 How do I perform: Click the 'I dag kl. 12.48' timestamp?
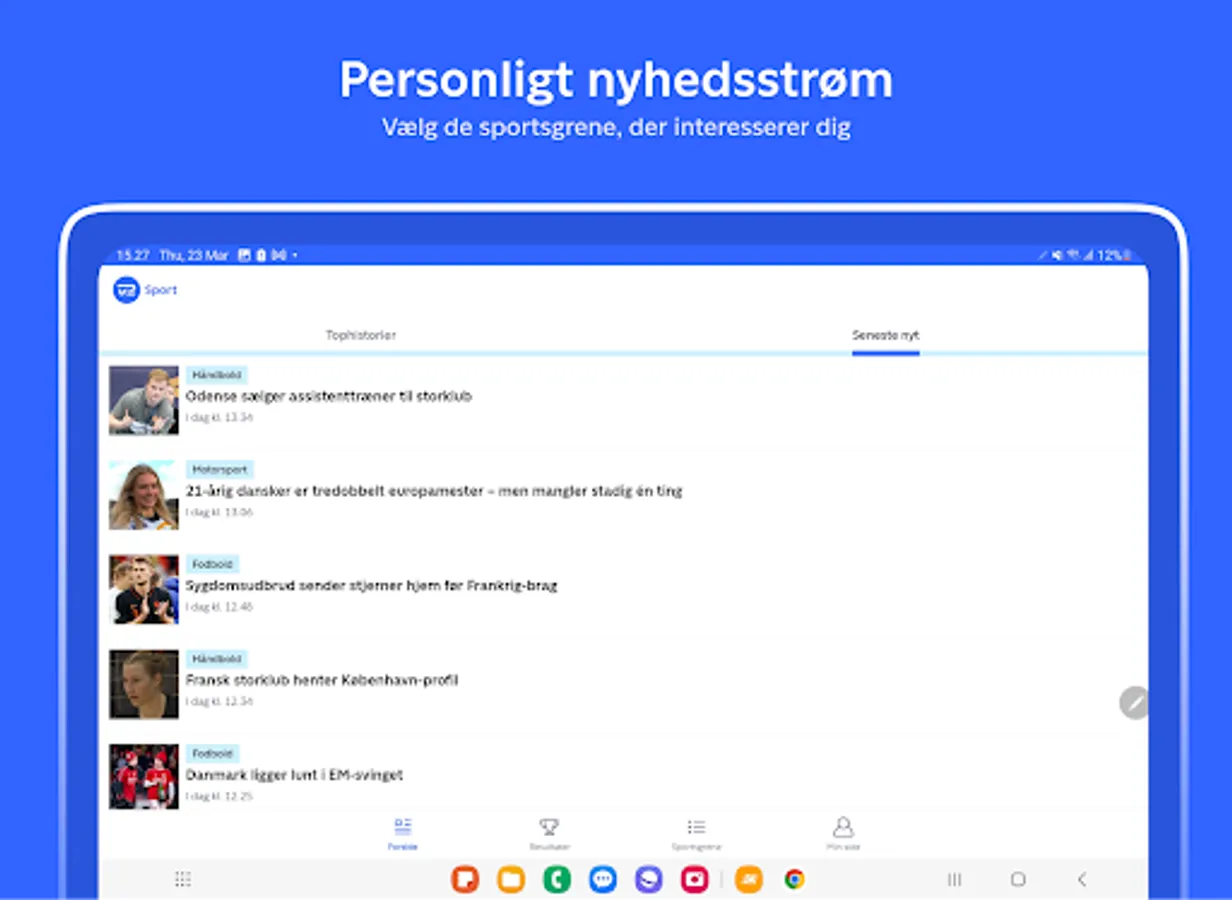point(219,607)
